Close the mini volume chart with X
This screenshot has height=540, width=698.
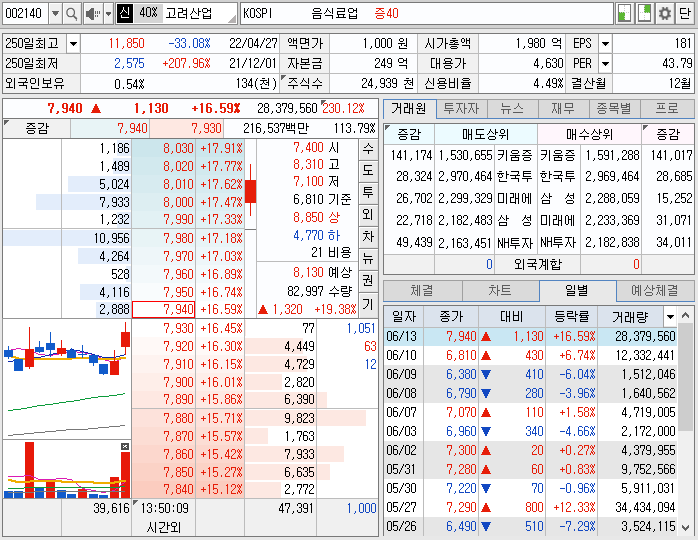125,447
